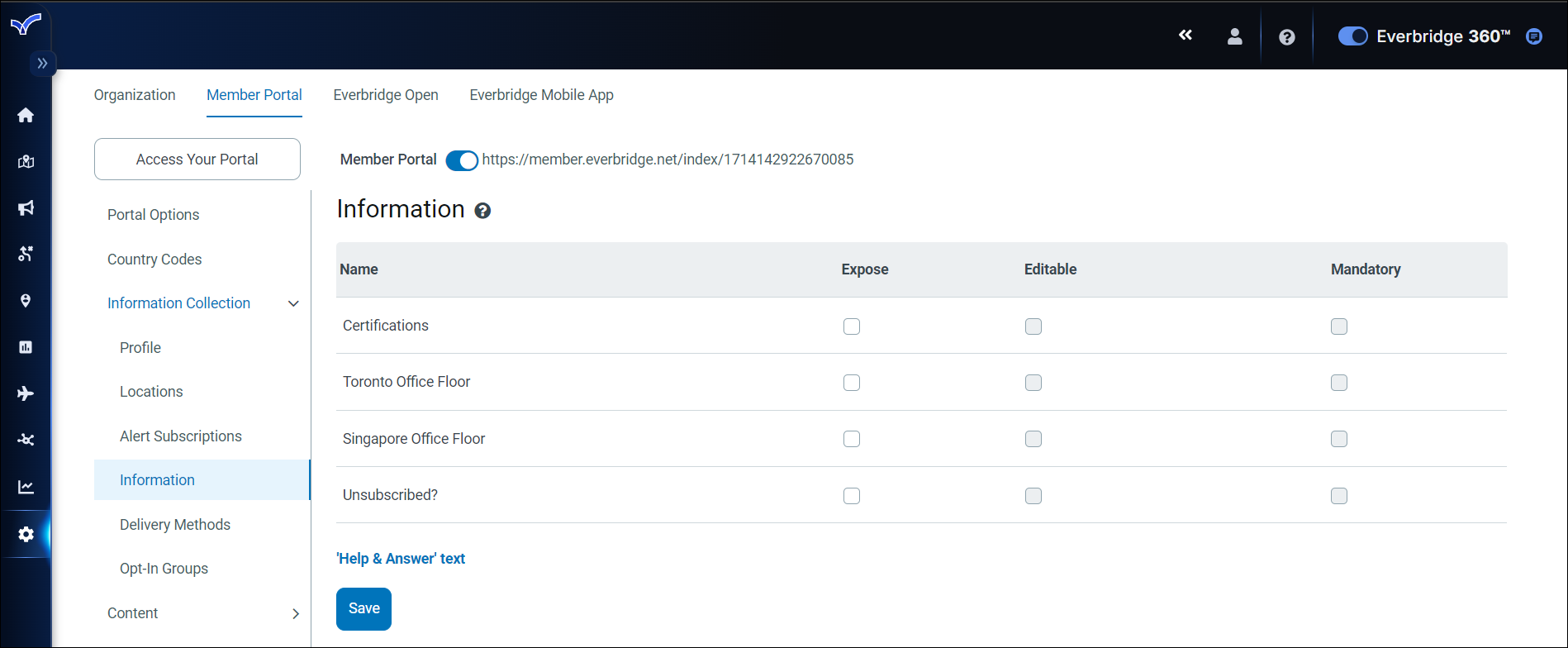The height and width of the screenshot is (648, 1568).
Task: Check Mandatory for Certifications
Action: coord(1339,326)
